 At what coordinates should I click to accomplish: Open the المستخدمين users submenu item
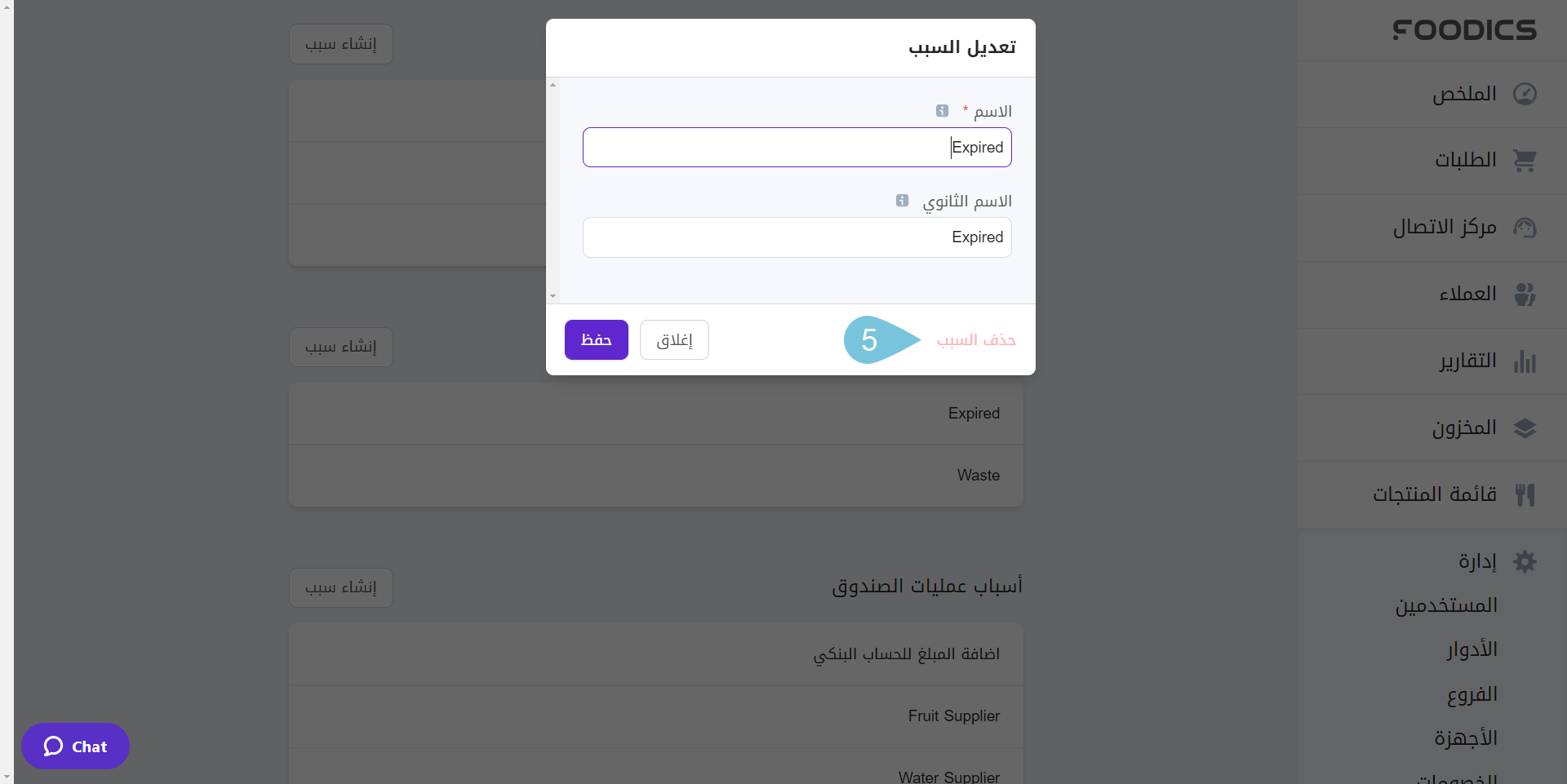coord(1446,606)
